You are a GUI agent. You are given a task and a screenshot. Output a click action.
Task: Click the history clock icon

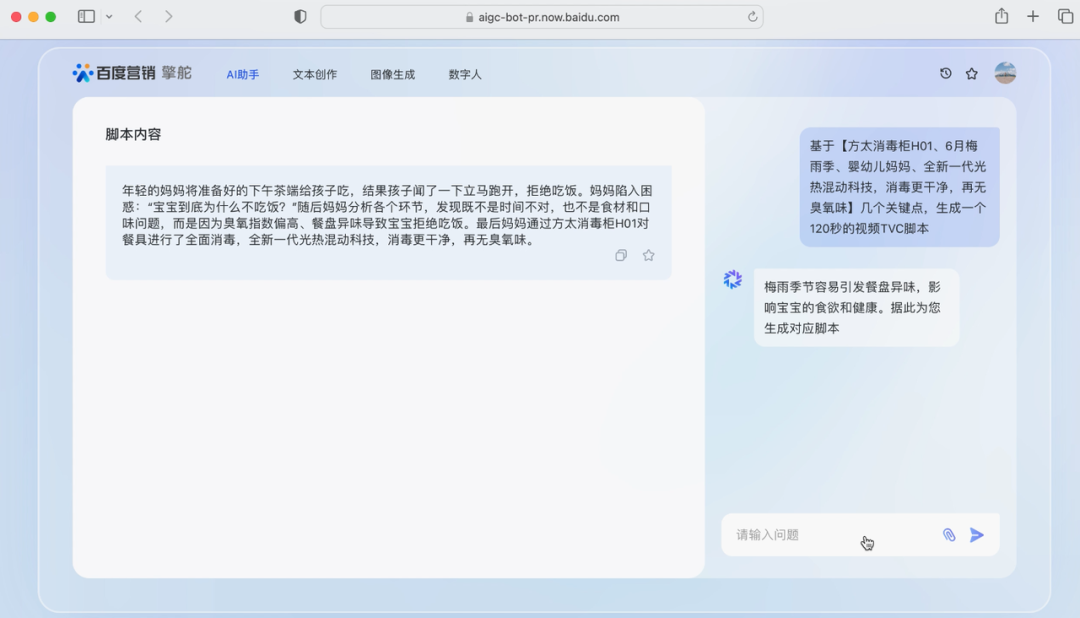tap(945, 74)
